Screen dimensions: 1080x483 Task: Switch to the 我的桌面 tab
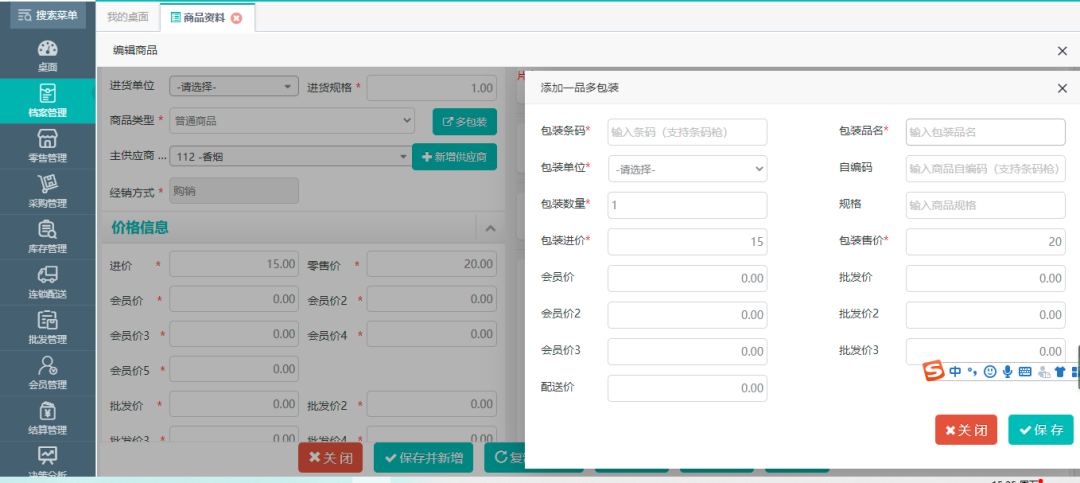[128, 17]
